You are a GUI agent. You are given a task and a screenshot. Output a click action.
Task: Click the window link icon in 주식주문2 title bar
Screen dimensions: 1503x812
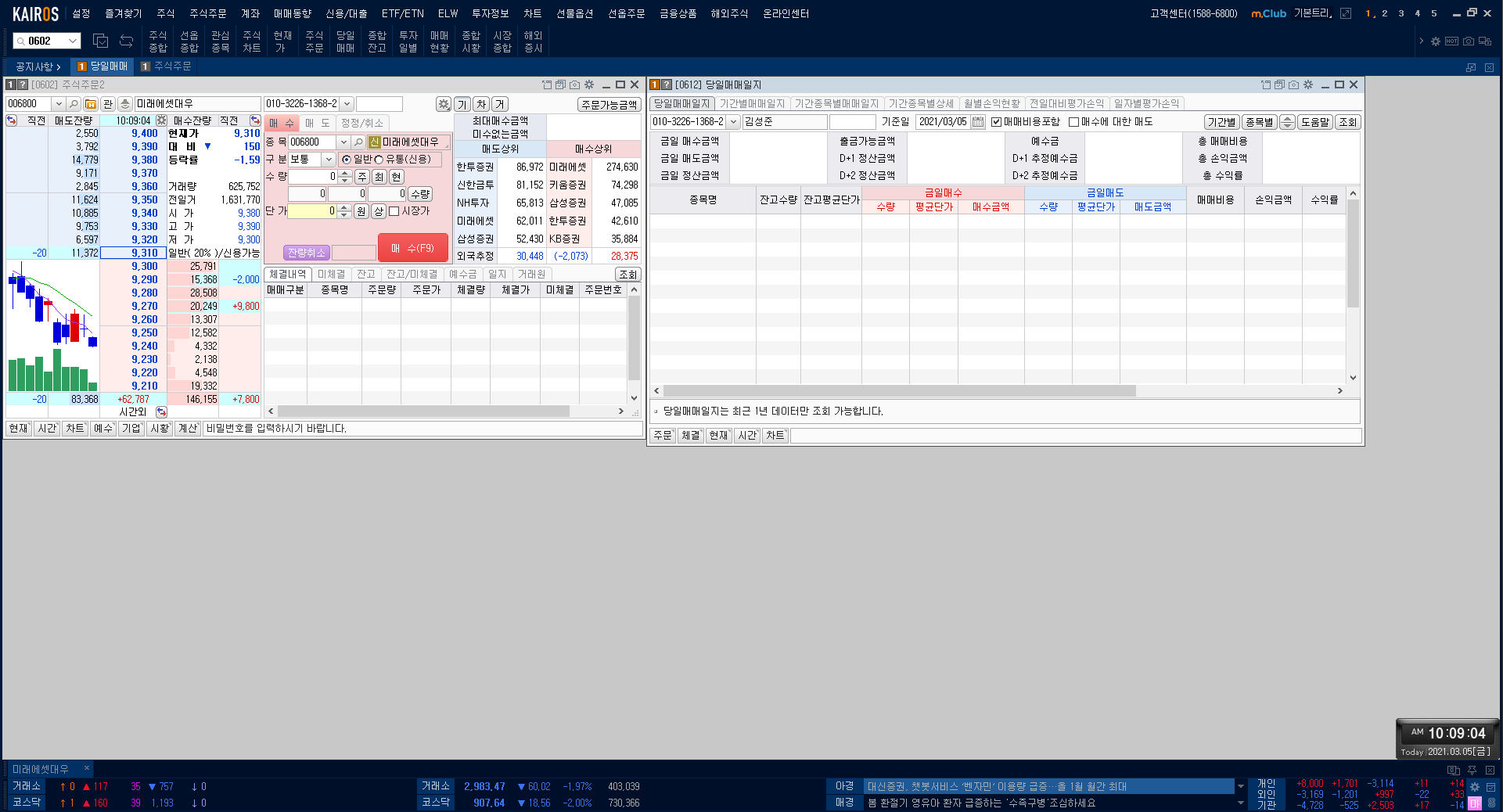tap(547, 84)
